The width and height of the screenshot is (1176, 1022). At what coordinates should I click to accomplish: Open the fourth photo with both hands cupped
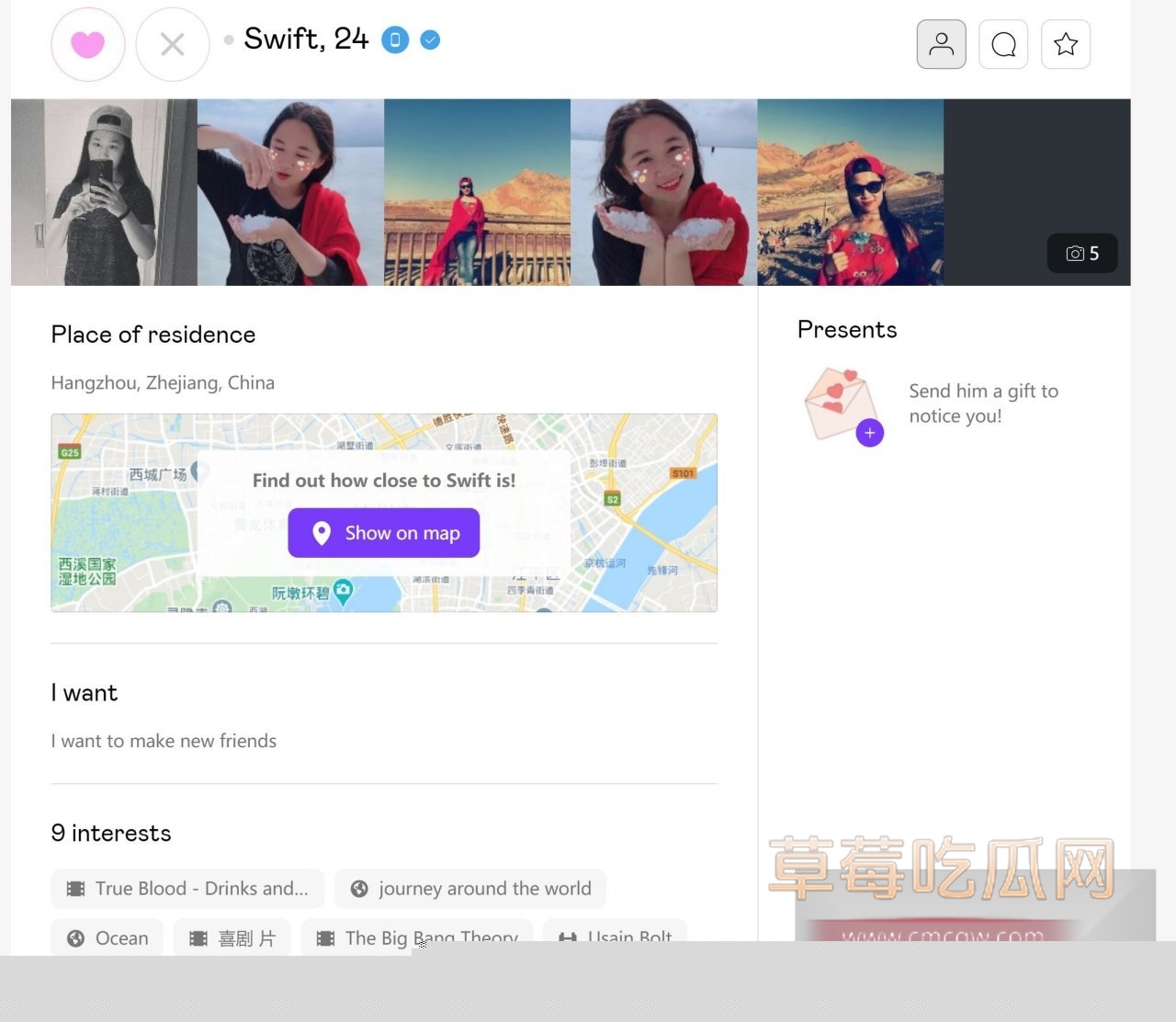point(663,192)
